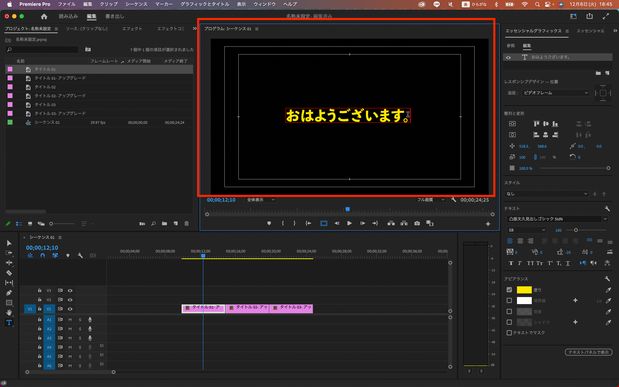Viewport: 619px width, 387px height.
Task: Enable the text mask checkbox
Action: tap(509, 333)
